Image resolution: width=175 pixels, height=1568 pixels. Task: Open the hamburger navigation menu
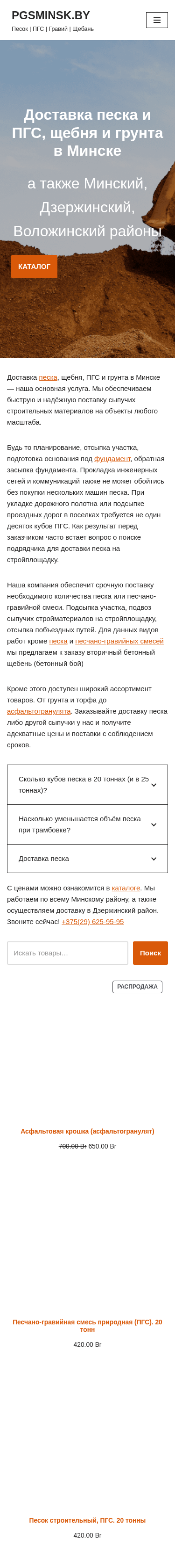tap(157, 20)
